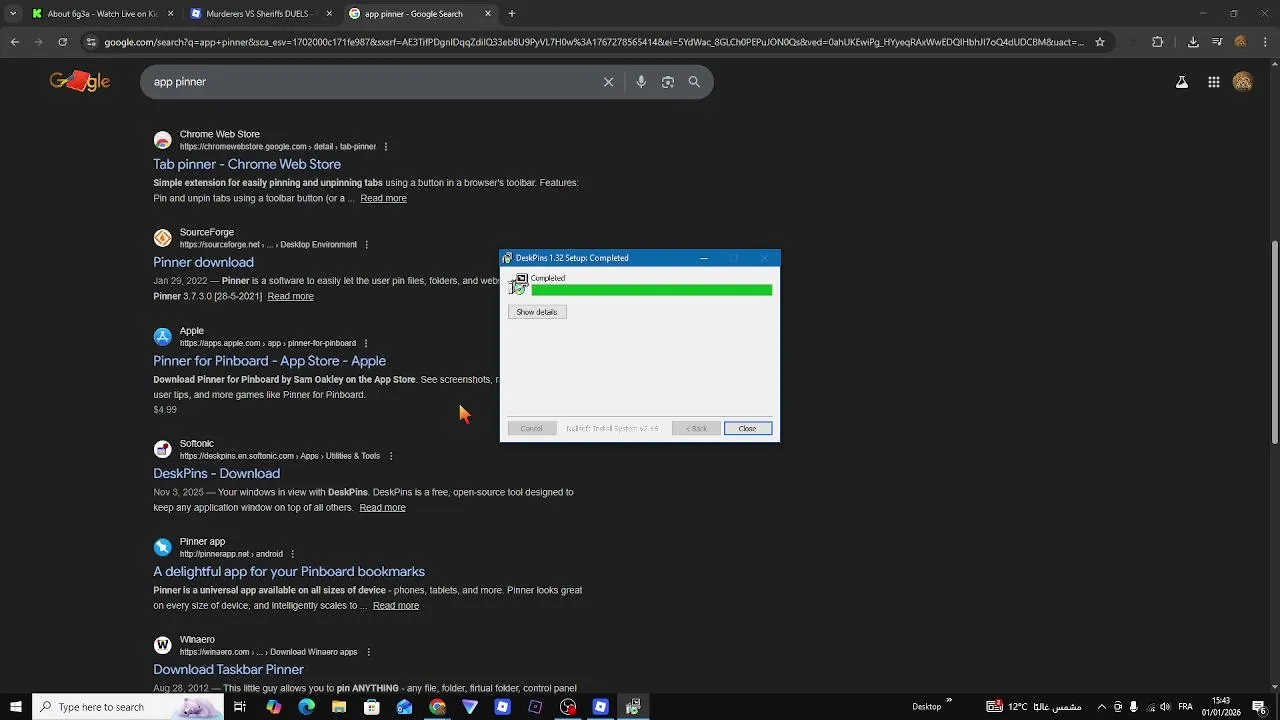Bookmark this page with the star
Screen dimensions: 1280x720
tap(1100, 42)
